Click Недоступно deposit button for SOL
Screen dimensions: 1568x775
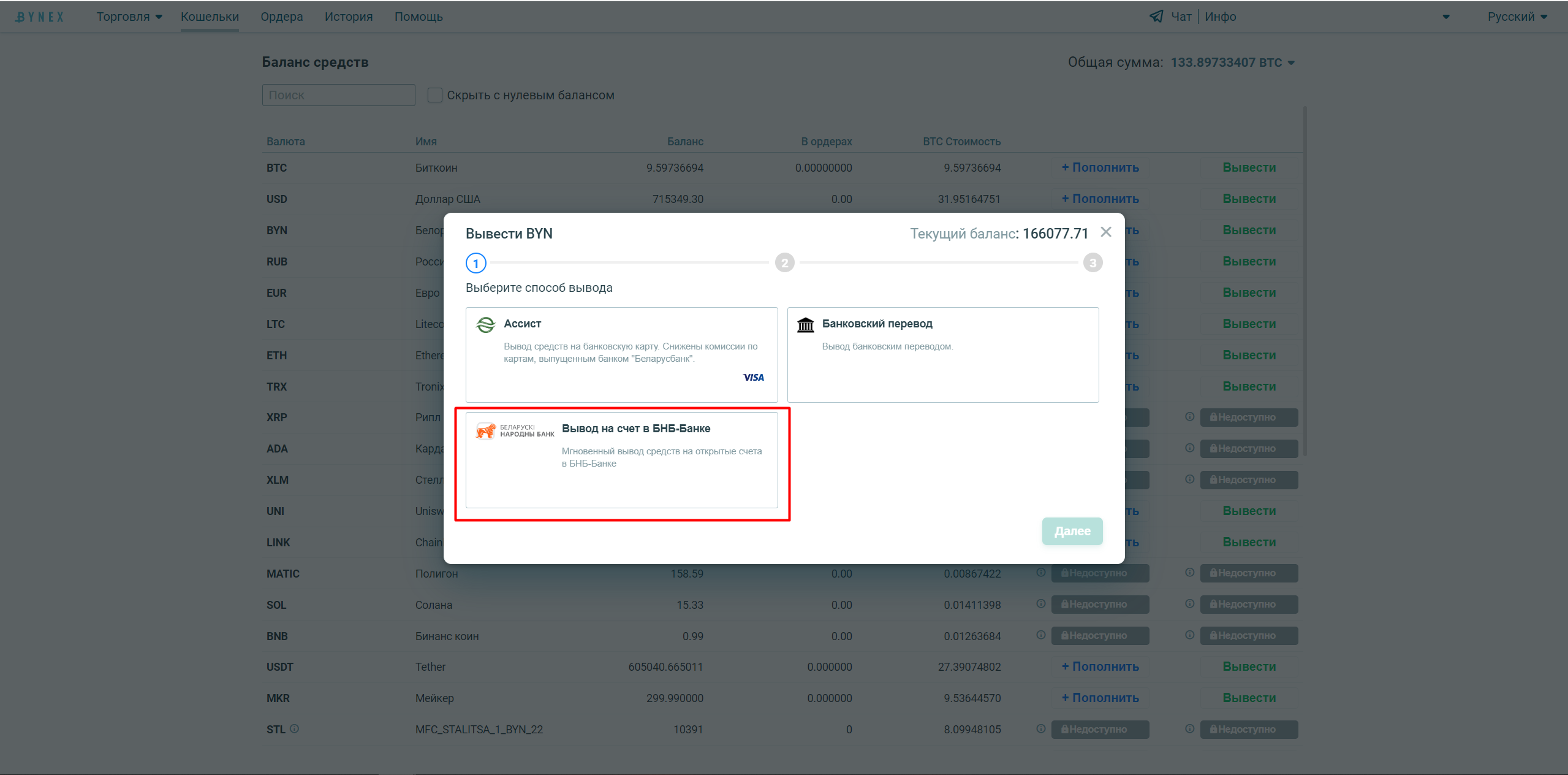click(x=1100, y=605)
